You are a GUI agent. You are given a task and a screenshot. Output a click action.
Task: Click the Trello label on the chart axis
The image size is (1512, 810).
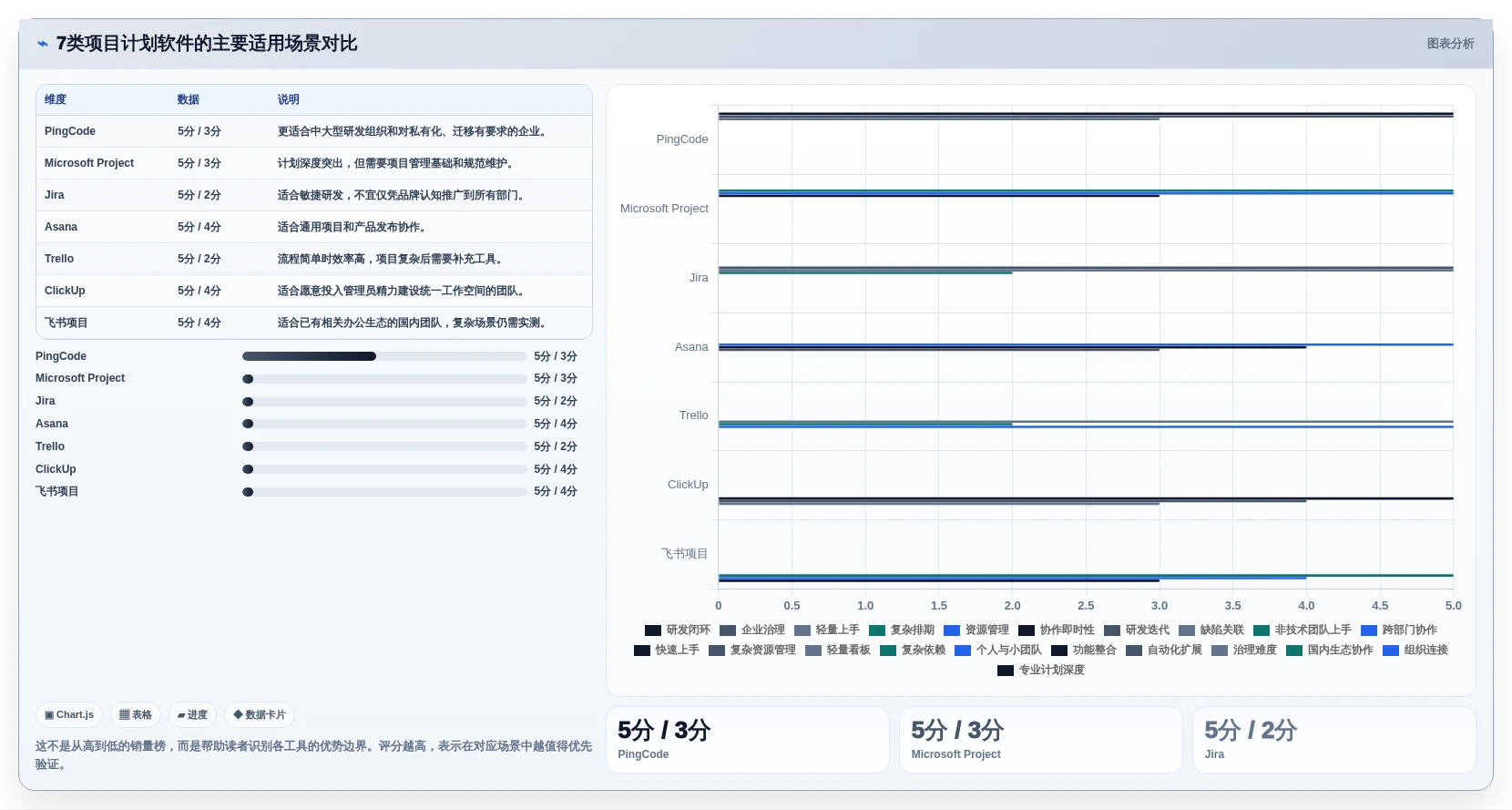pyautogui.click(x=693, y=415)
